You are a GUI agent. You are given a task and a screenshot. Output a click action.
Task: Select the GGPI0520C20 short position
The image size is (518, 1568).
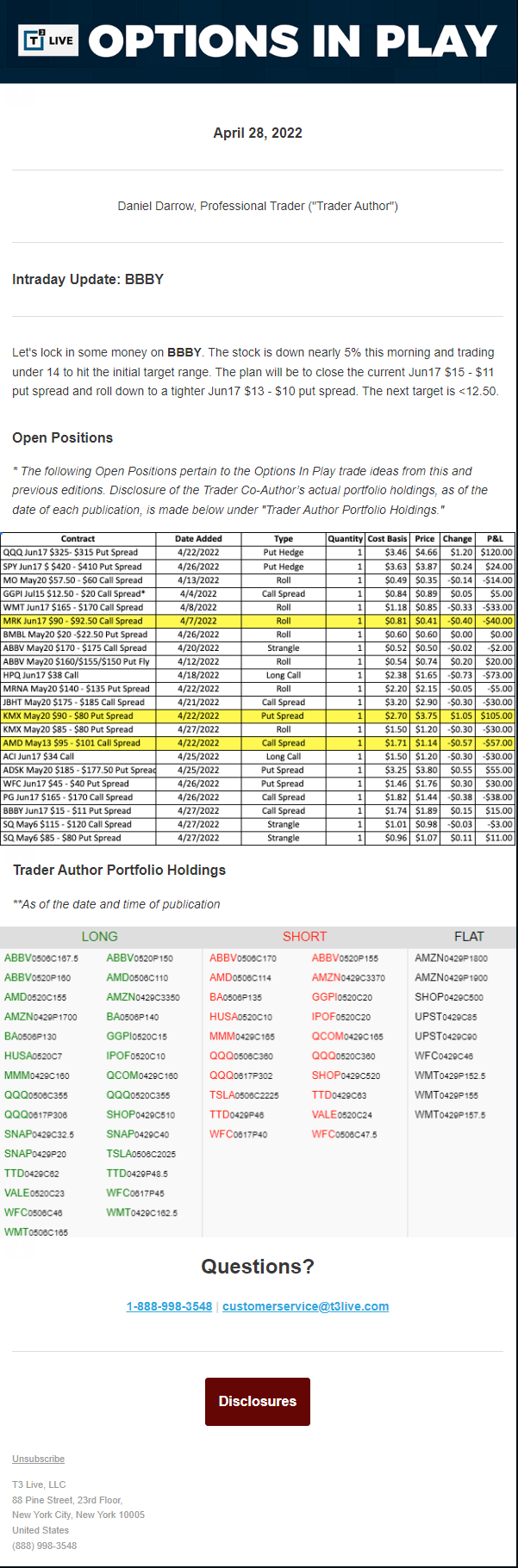tap(342, 997)
